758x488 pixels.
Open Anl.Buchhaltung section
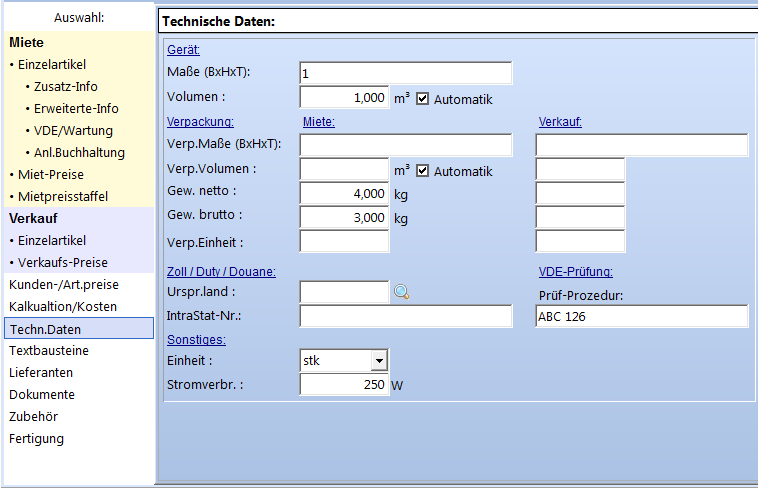pyautogui.click(x=79, y=152)
